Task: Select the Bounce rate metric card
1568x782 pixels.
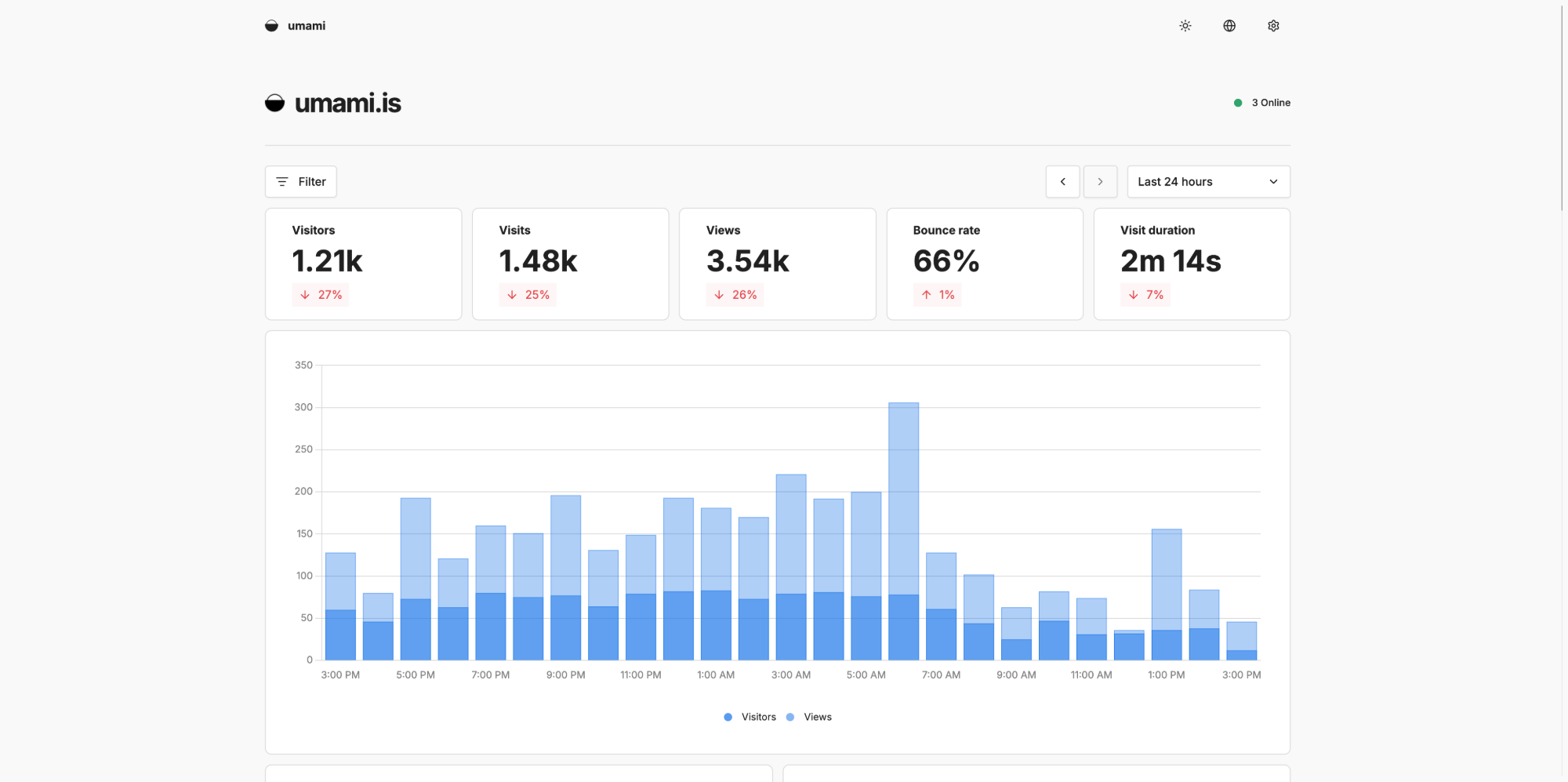Action: (984, 264)
